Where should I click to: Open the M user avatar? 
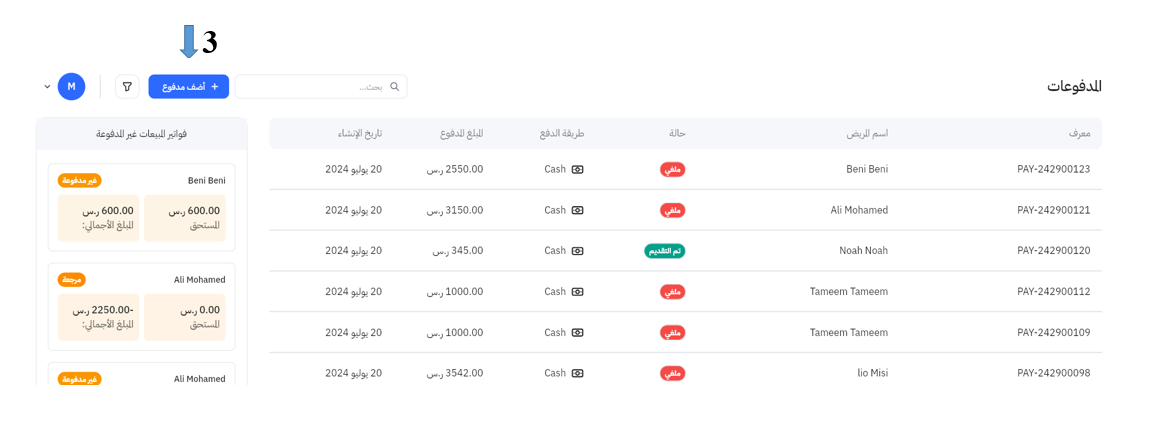pos(71,87)
